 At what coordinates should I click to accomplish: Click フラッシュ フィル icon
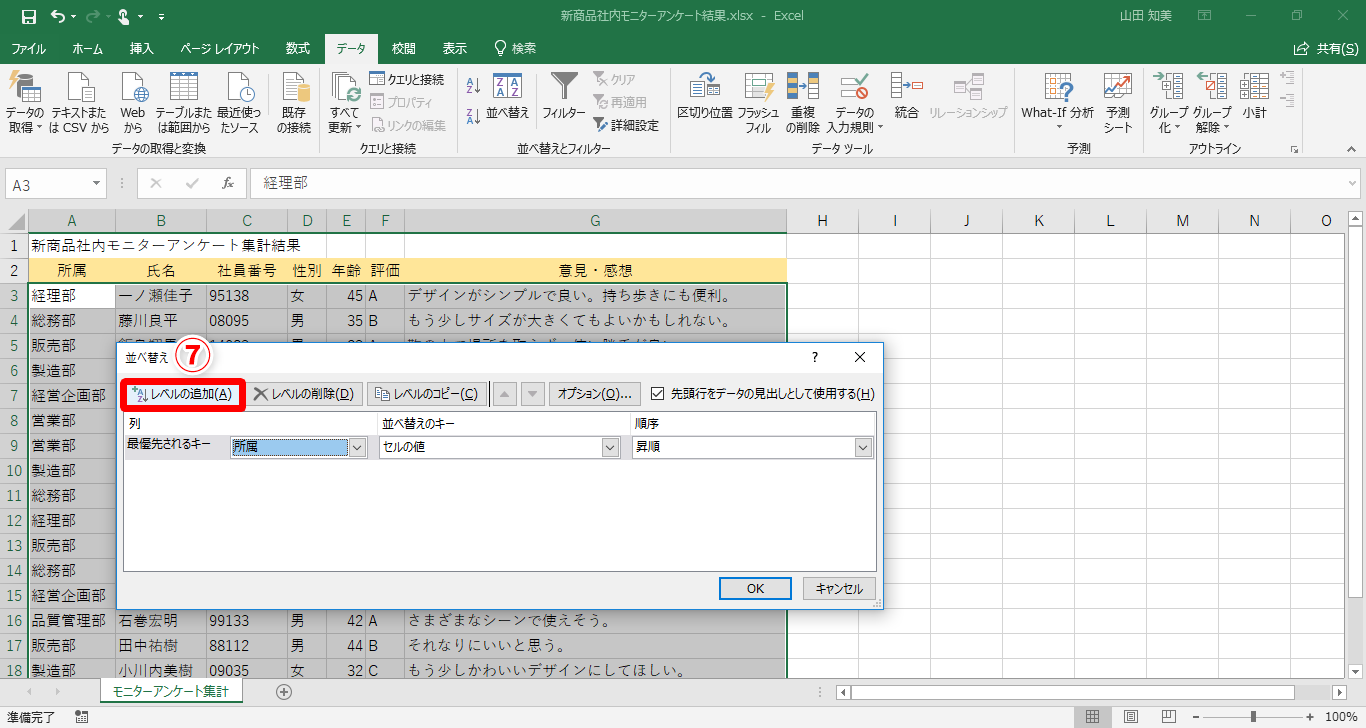759,89
